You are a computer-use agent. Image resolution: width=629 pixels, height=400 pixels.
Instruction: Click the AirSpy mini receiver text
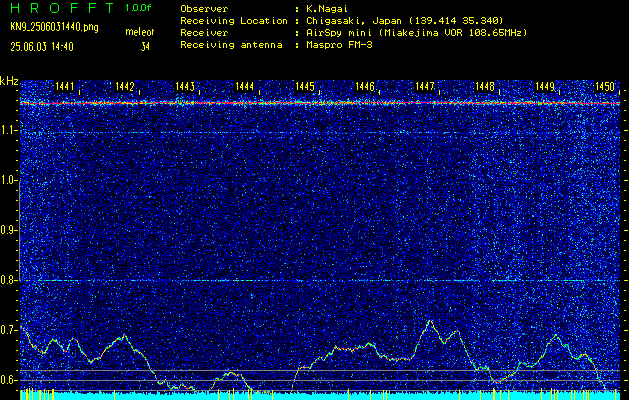[x=416, y=33]
